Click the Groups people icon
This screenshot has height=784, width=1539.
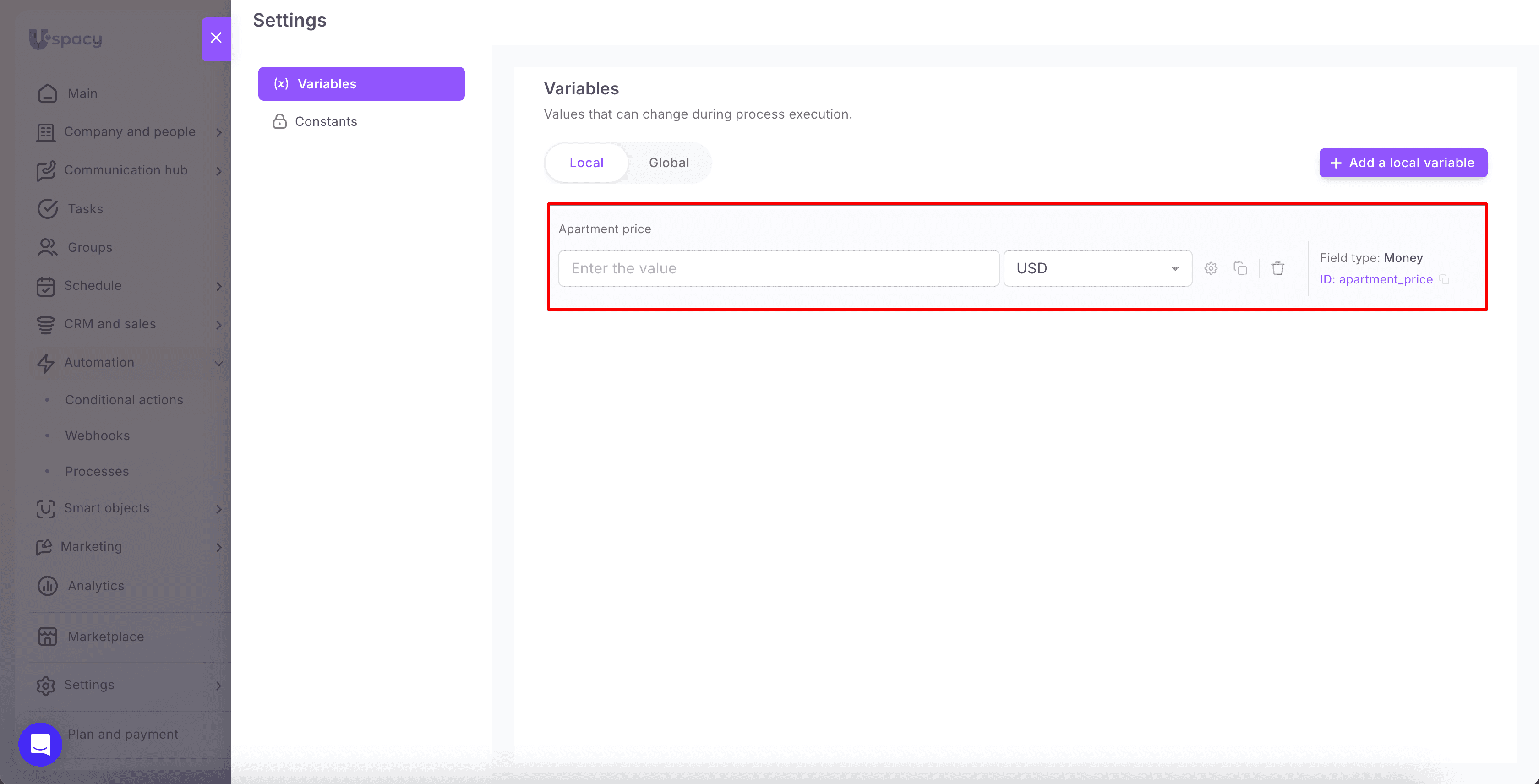pyautogui.click(x=47, y=247)
